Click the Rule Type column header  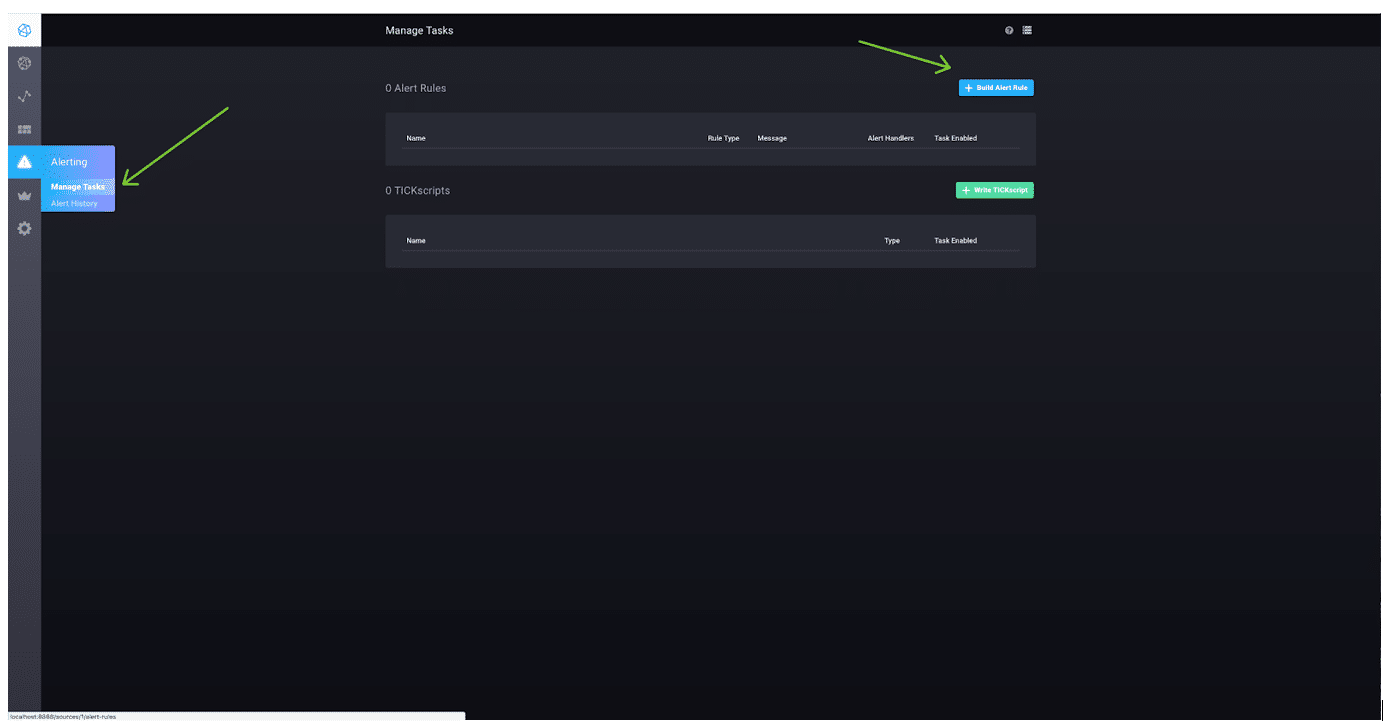point(723,138)
